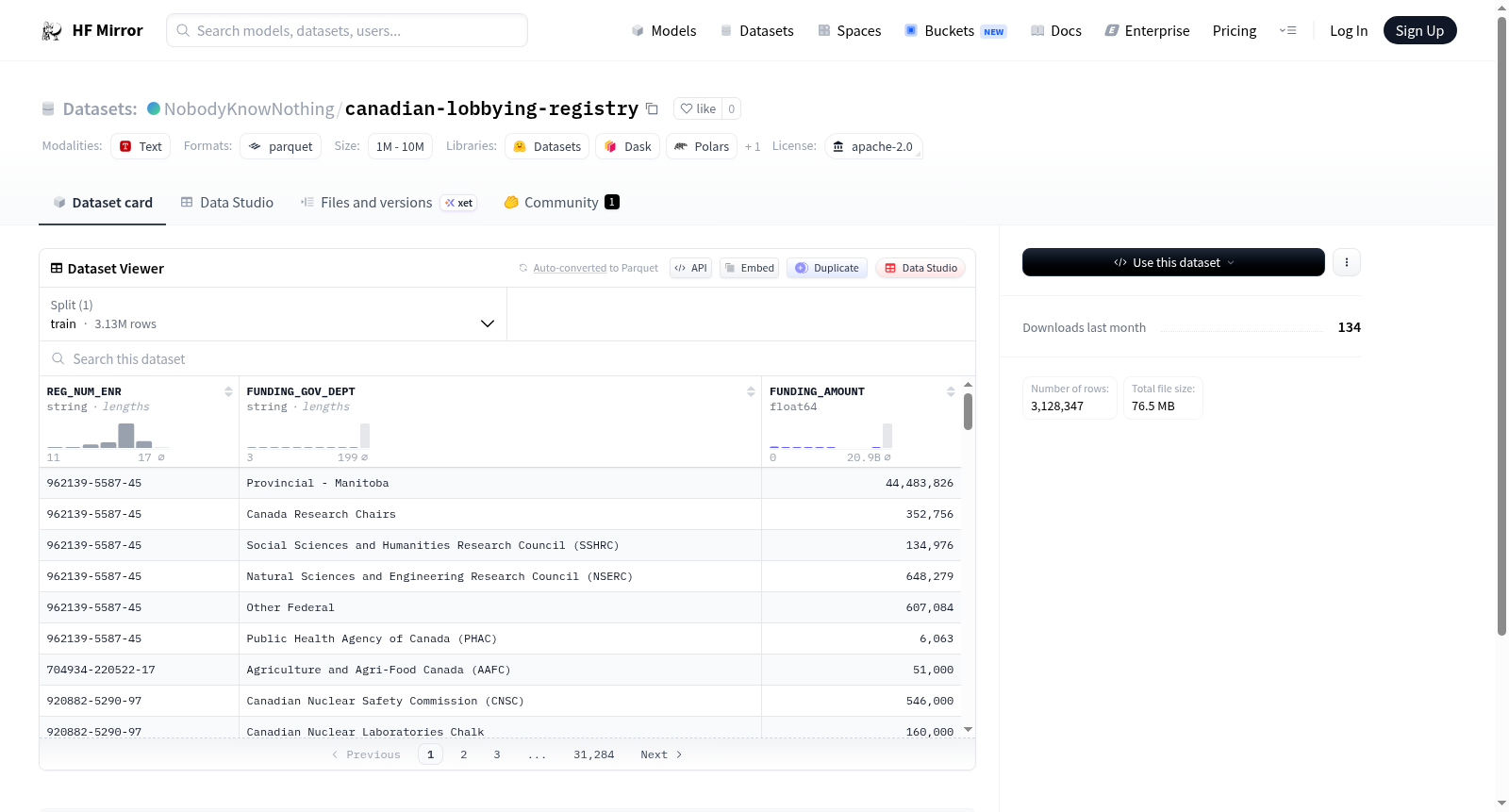Image resolution: width=1509 pixels, height=812 pixels.
Task: Click the xet badge on Files tab
Action: (x=459, y=203)
